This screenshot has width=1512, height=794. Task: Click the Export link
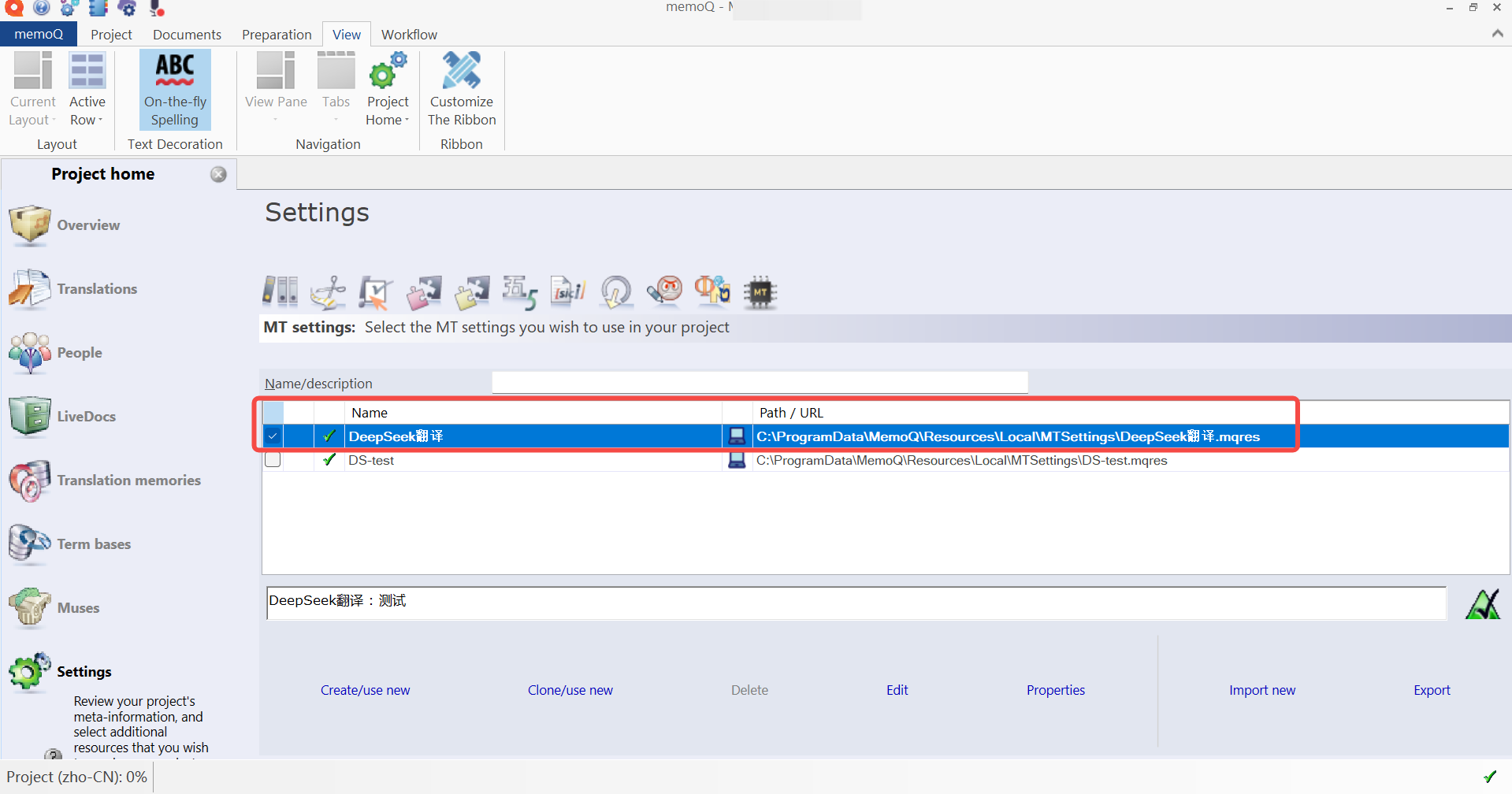1432,690
